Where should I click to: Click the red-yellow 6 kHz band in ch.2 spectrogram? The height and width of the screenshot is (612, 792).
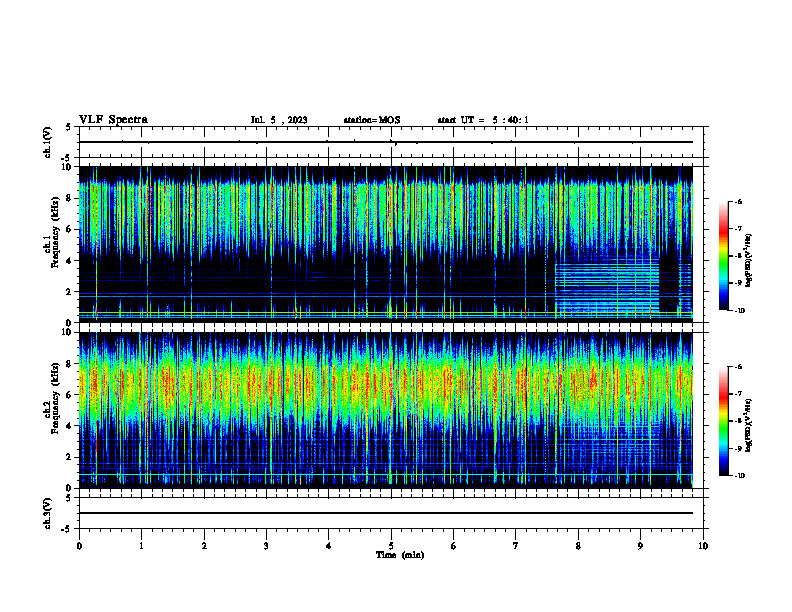tap(386, 386)
